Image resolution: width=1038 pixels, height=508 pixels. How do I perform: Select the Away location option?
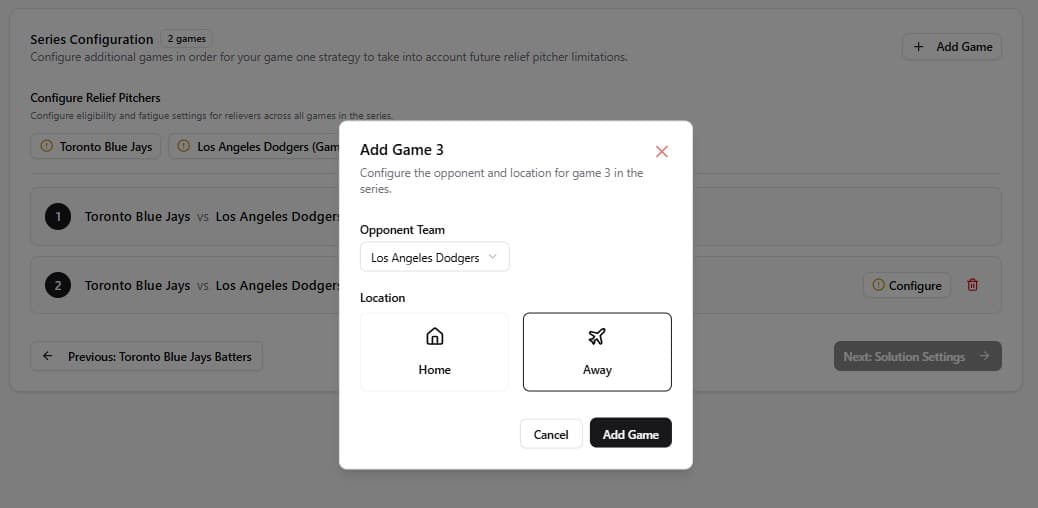point(597,352)
